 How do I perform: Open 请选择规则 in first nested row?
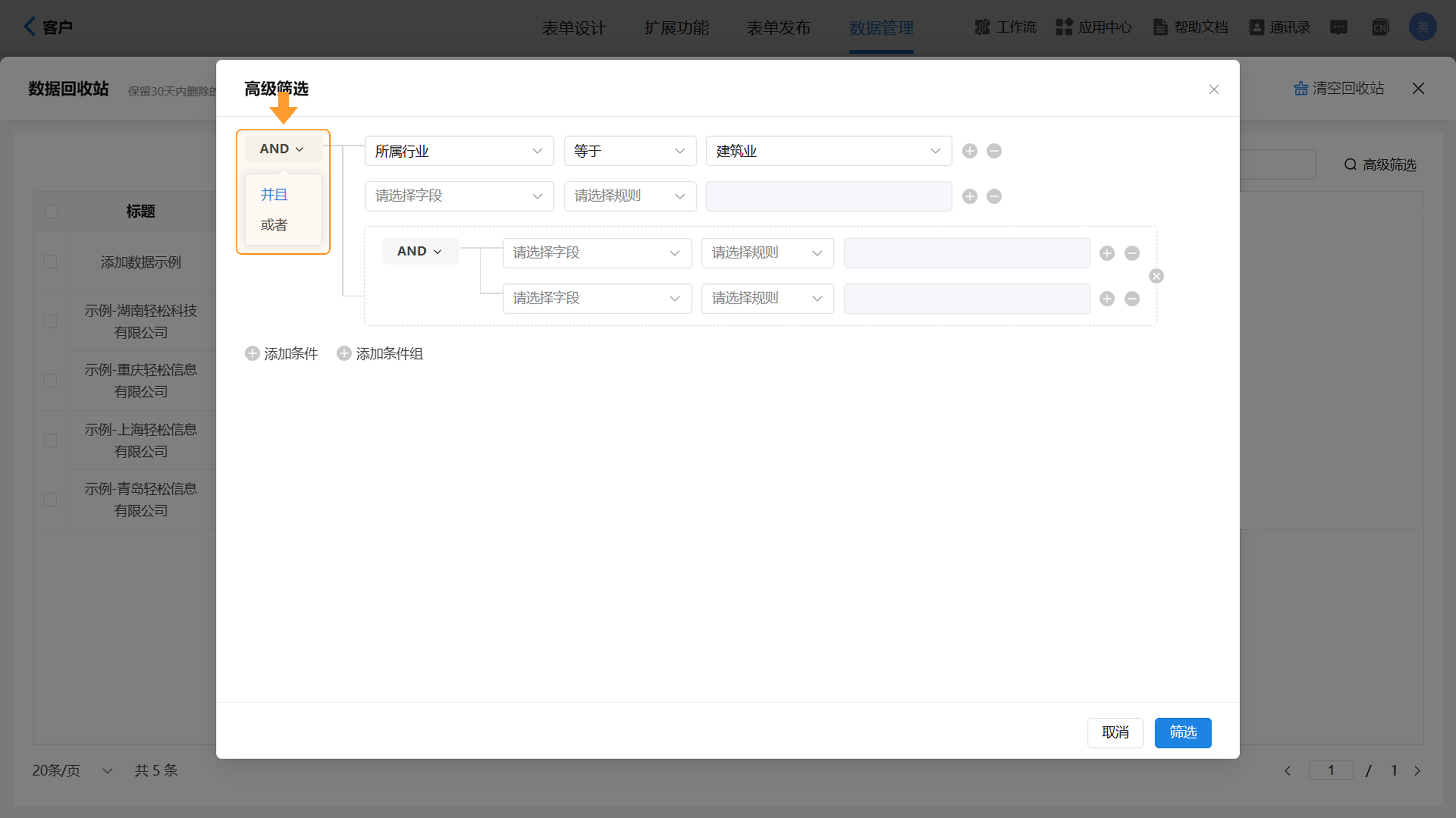coord(767,252)
